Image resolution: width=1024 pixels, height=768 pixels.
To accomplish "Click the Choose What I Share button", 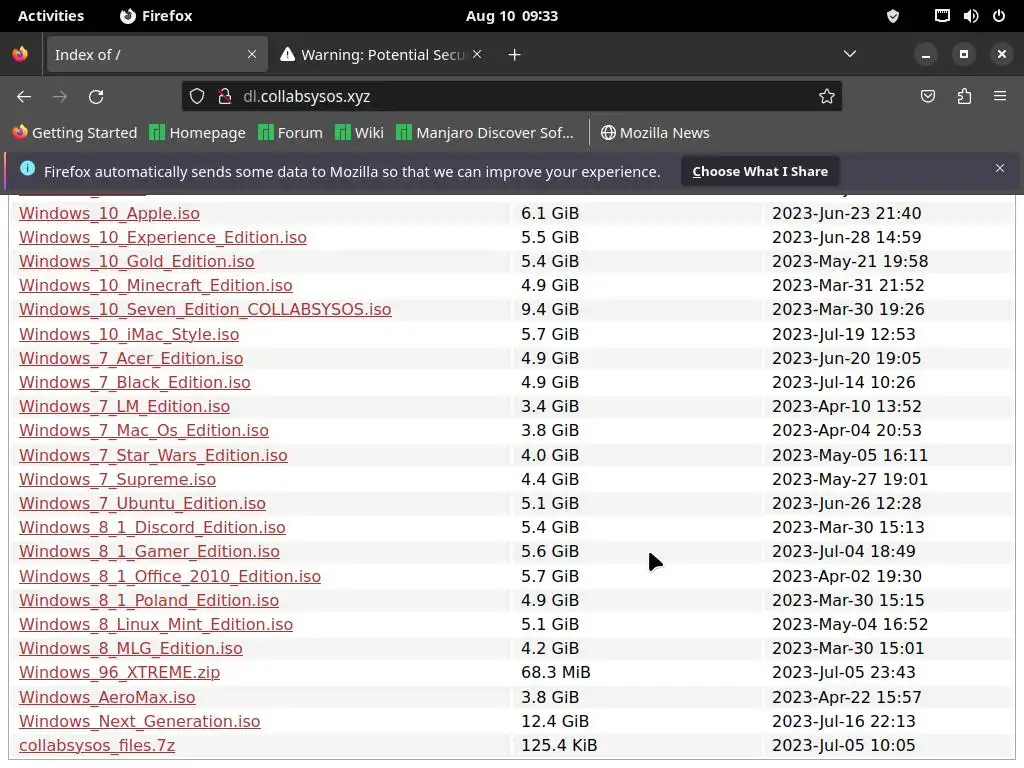I will 760,171.
